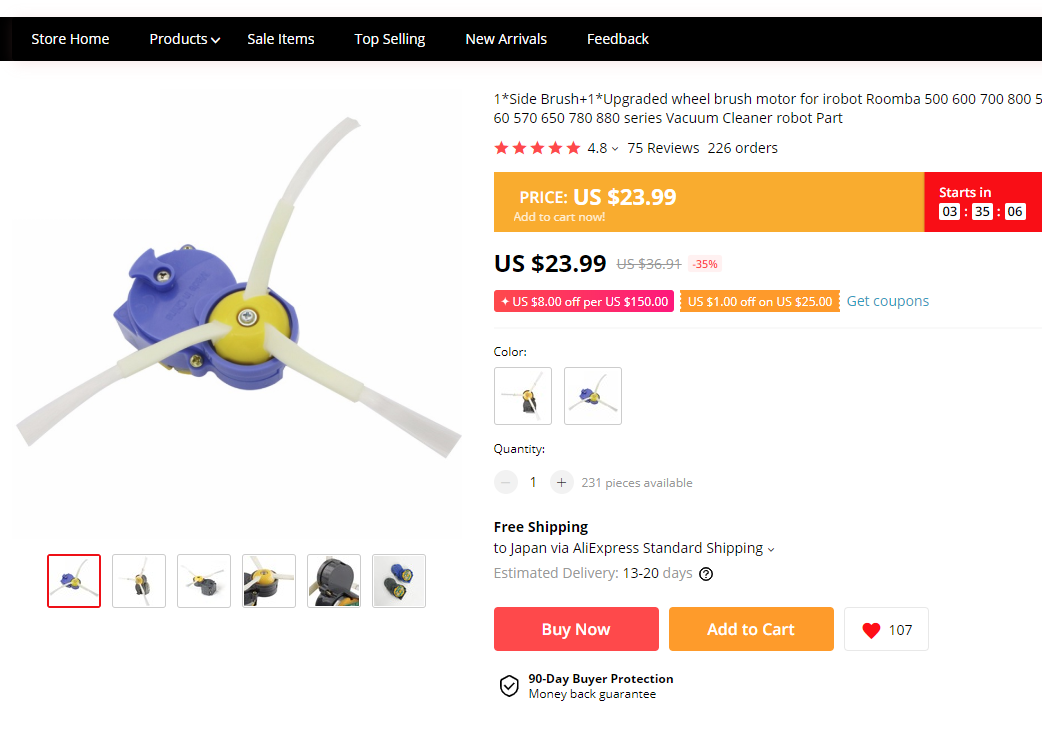The width and height of the screenshot is (1042, 743).
Task: Decrease quantity with the minus button
Action: click(x=506, y=482)
